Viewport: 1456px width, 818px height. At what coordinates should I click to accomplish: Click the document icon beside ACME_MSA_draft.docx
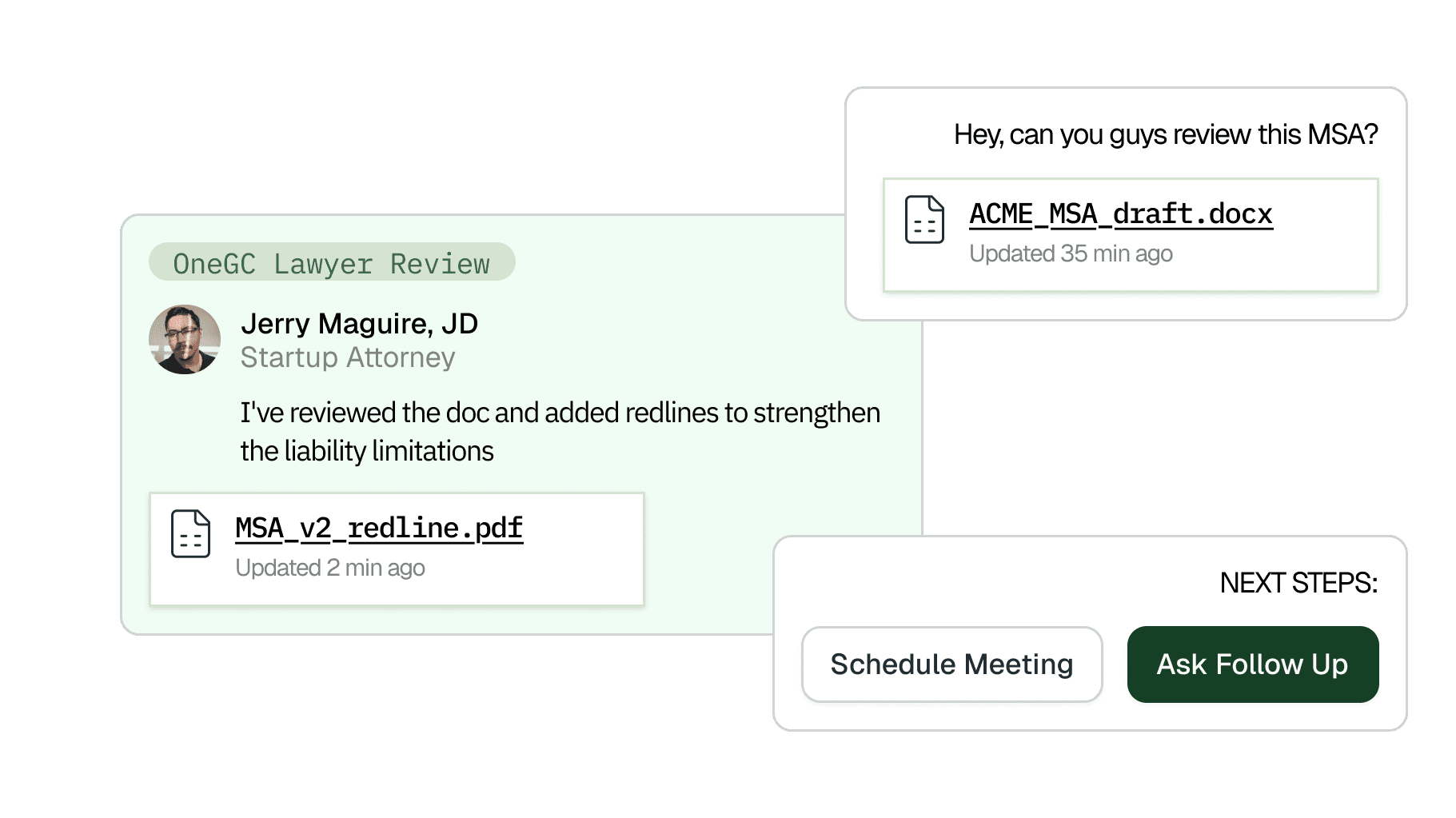[x=924, y=219]
